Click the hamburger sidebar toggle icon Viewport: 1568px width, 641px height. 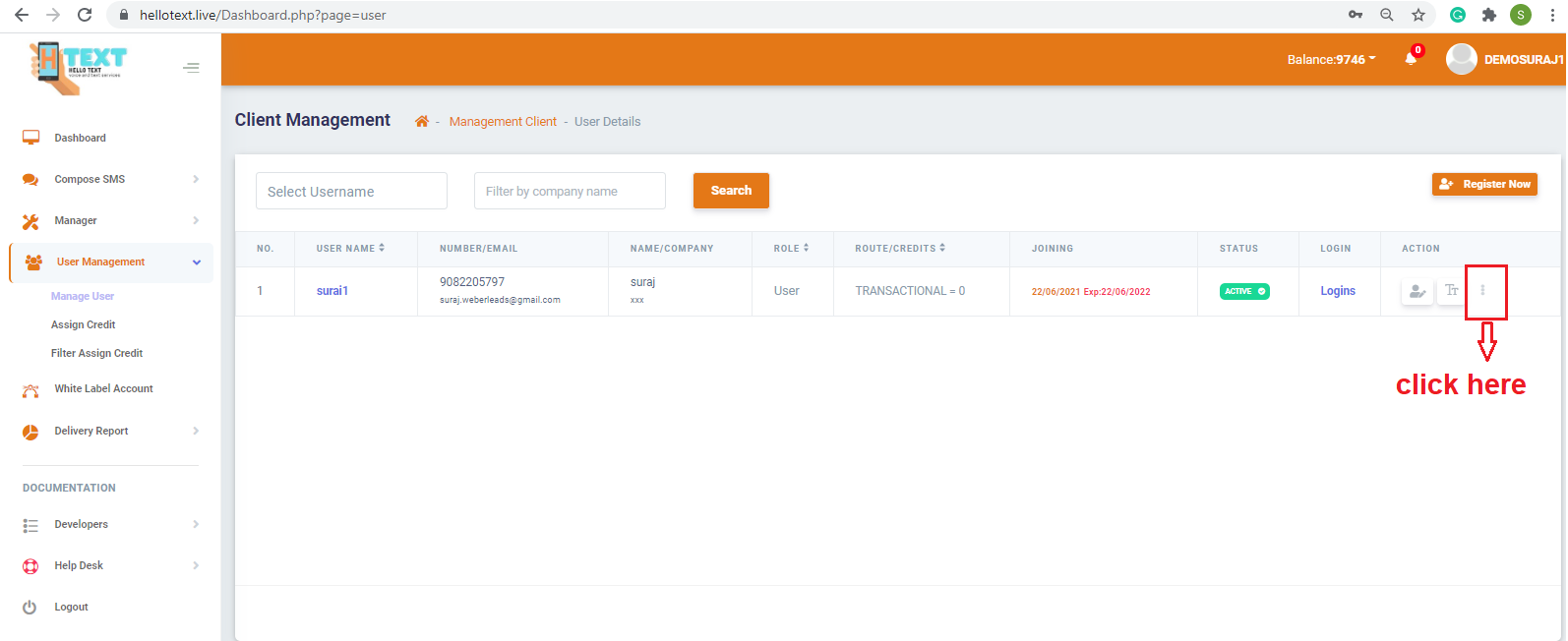point(191,68)
